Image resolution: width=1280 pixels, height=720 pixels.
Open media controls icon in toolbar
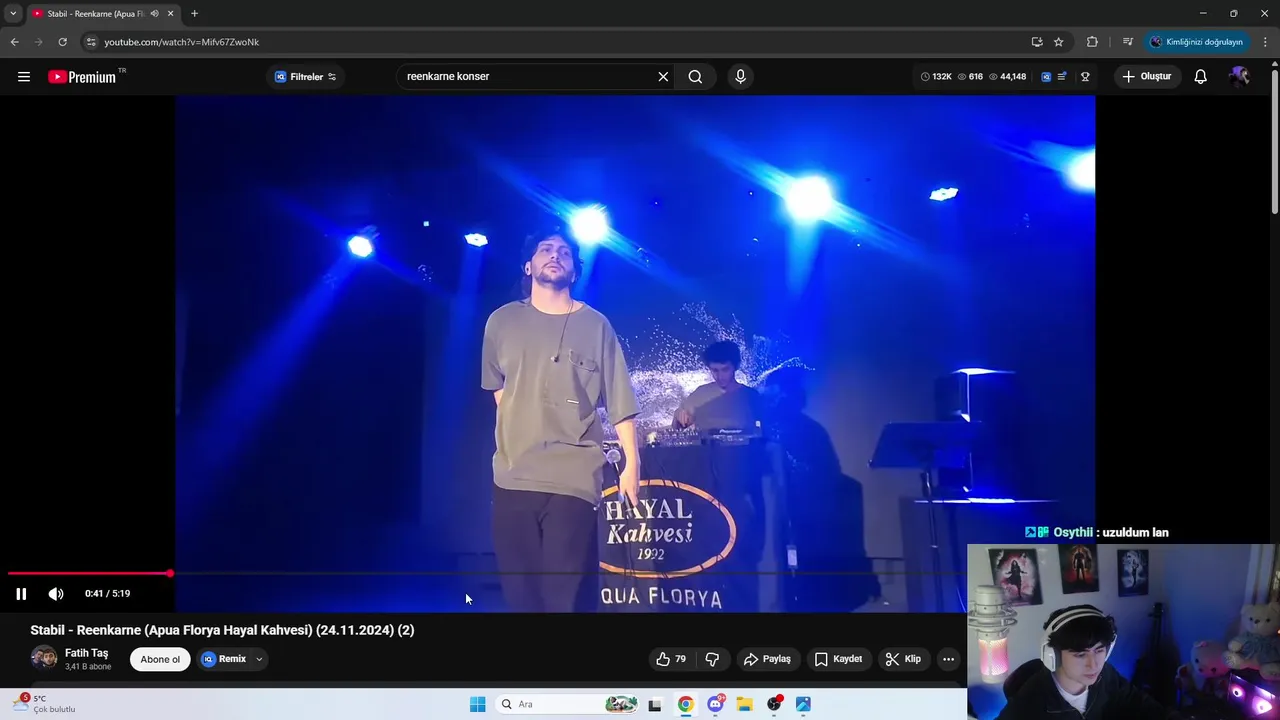pyautogui.click(x=1127, y=42)
